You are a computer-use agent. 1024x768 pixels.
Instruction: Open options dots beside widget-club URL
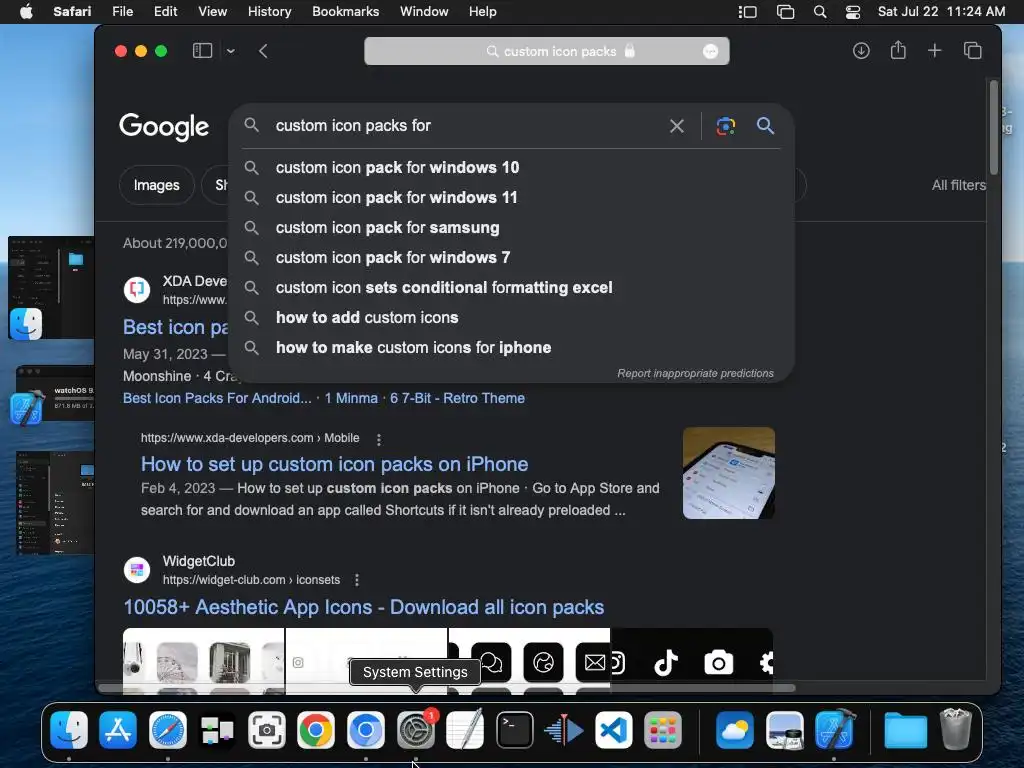[357, 580]
